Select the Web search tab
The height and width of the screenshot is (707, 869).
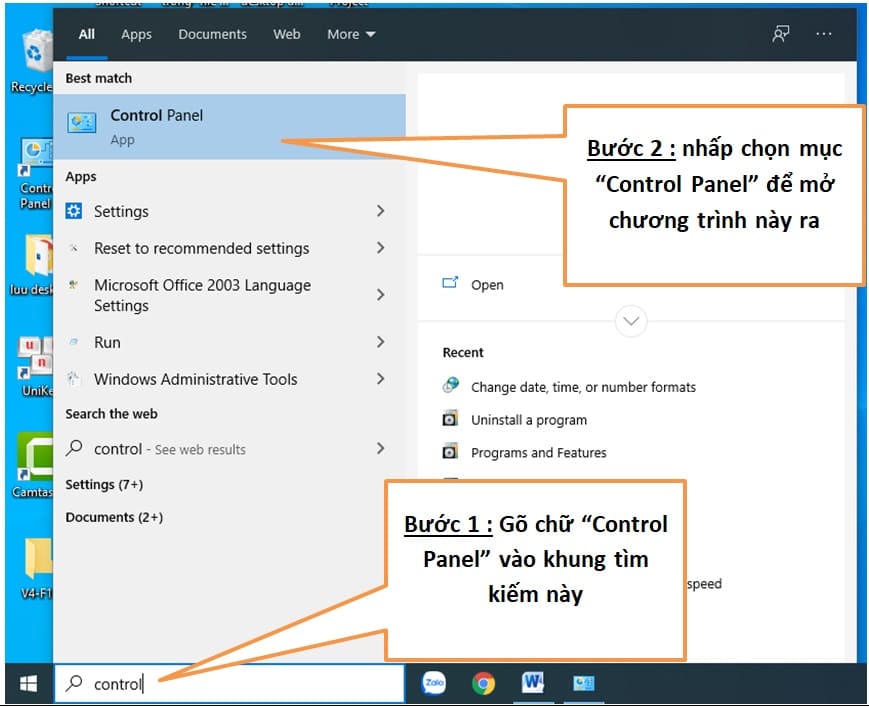click(287, 34)
